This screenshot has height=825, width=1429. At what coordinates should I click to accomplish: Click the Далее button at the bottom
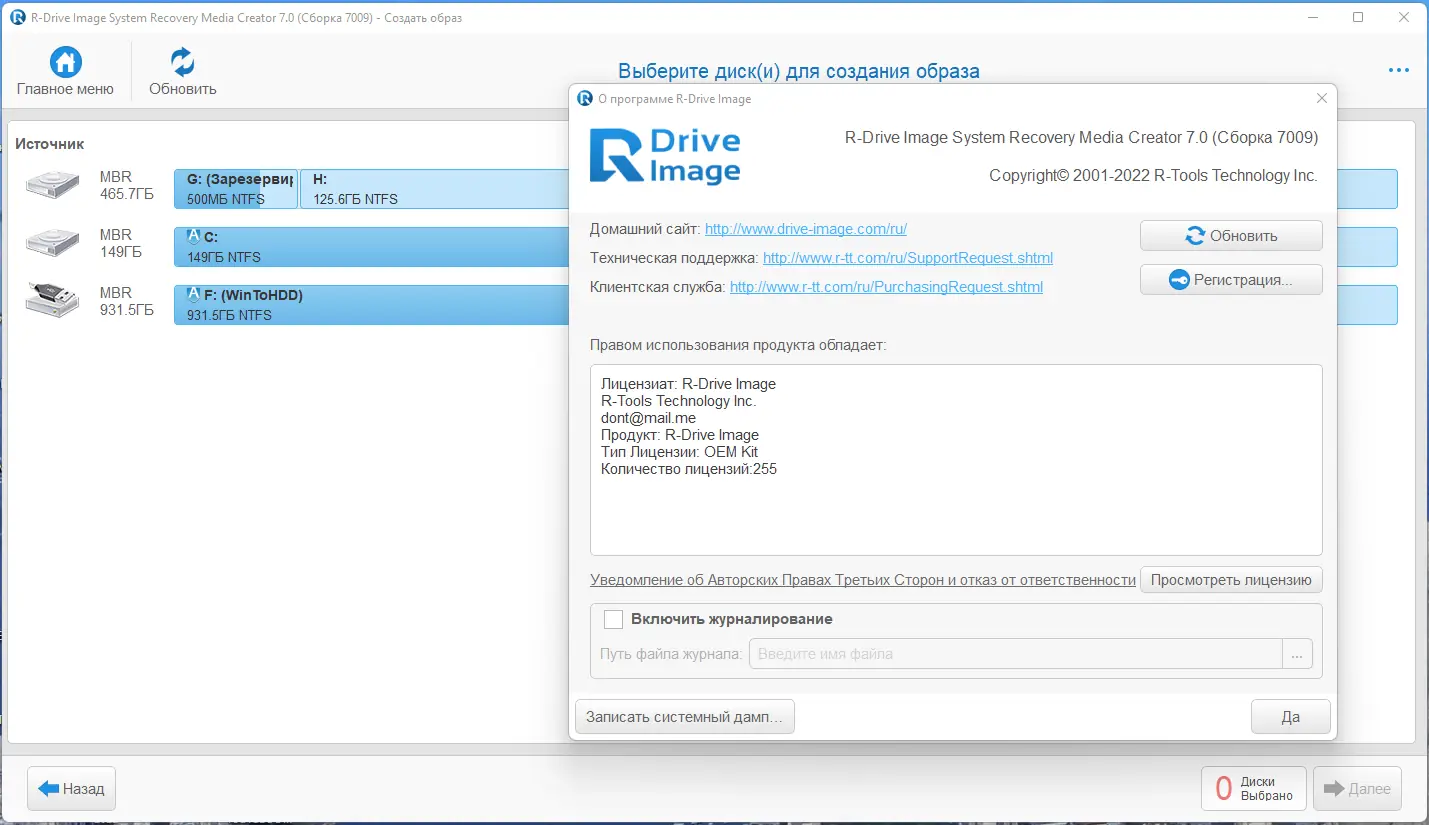(x=1357, y=788)
